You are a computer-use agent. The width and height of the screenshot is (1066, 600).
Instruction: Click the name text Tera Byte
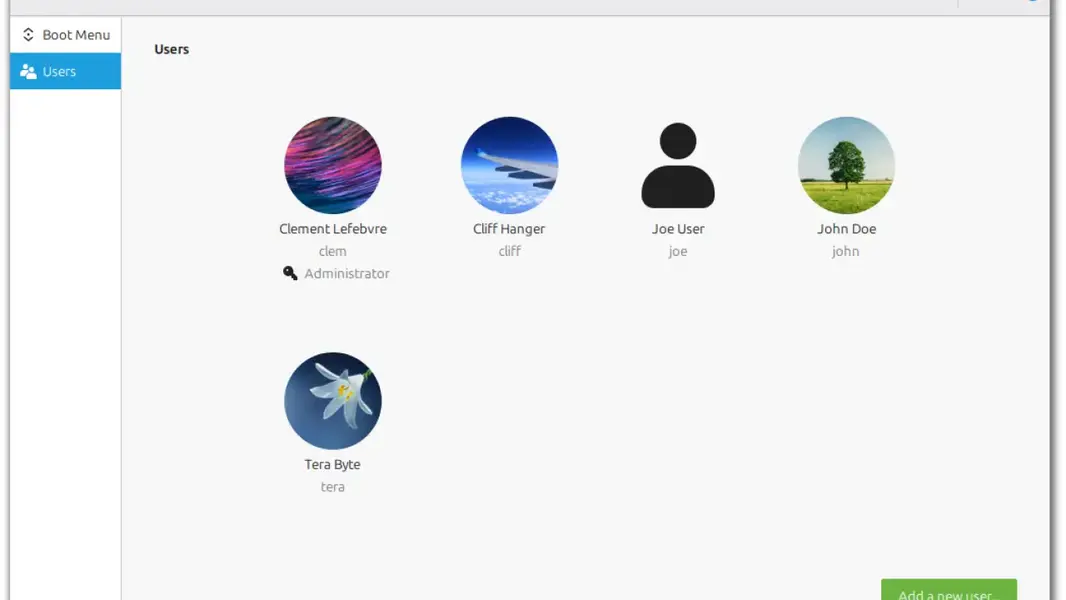(332, 465)
